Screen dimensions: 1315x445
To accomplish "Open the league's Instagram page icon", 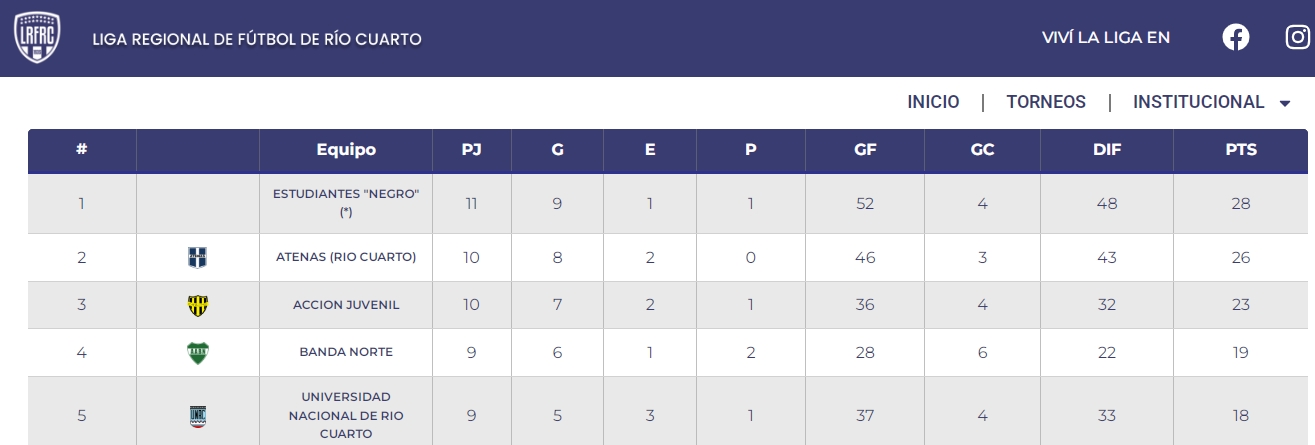I will 1298,38.
